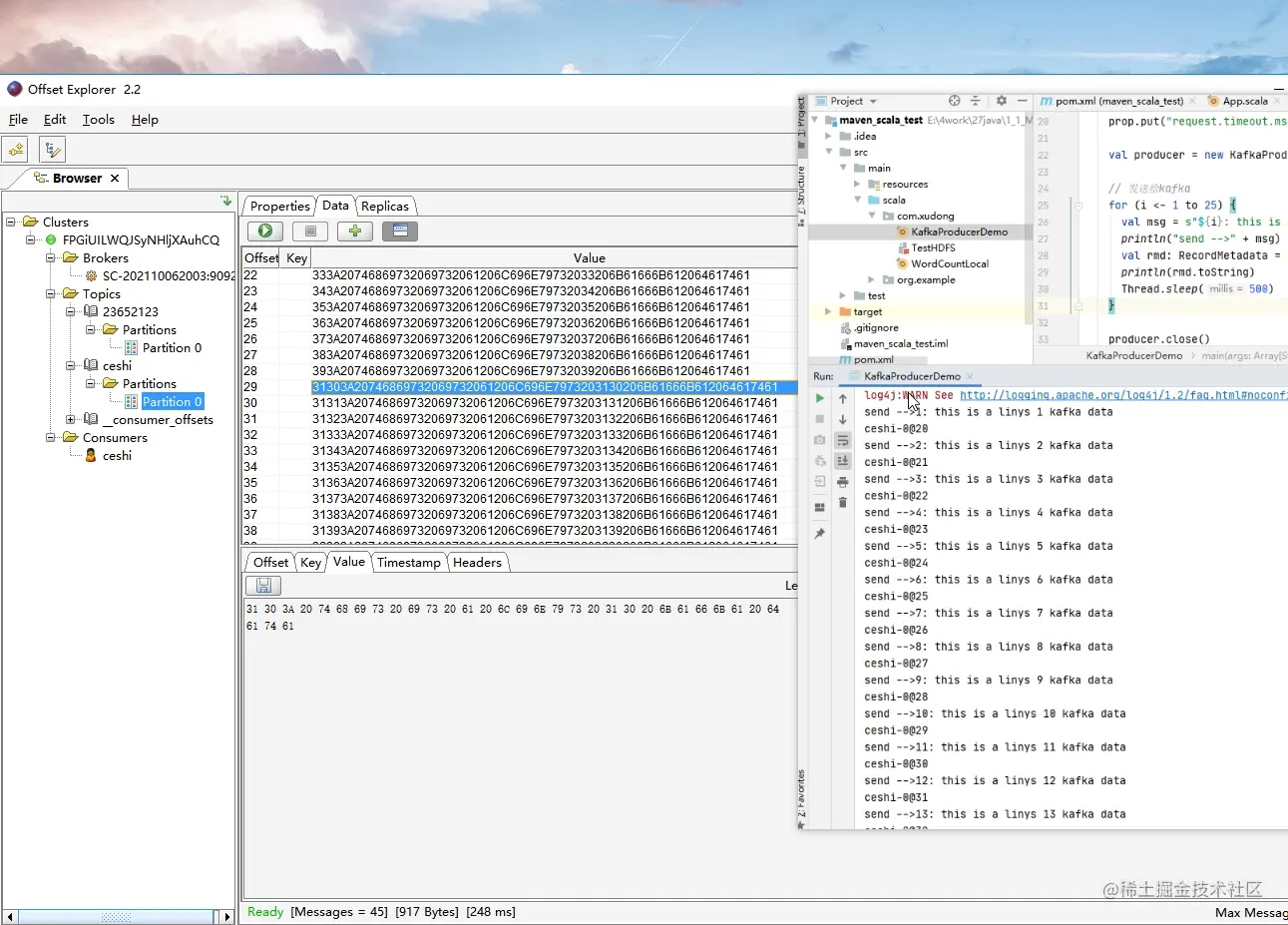Viewport: 1288px width, 925px height.
Task: Select message row with offset 35
Action: pyautogui.click(x=520, y=482)
